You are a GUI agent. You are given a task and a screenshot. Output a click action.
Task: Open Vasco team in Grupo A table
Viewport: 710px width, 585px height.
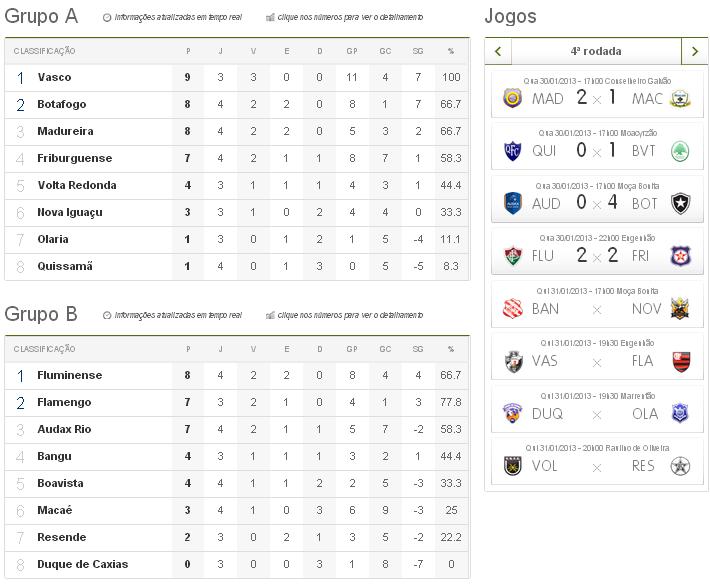pyautogui.click(x=54, y=77)
